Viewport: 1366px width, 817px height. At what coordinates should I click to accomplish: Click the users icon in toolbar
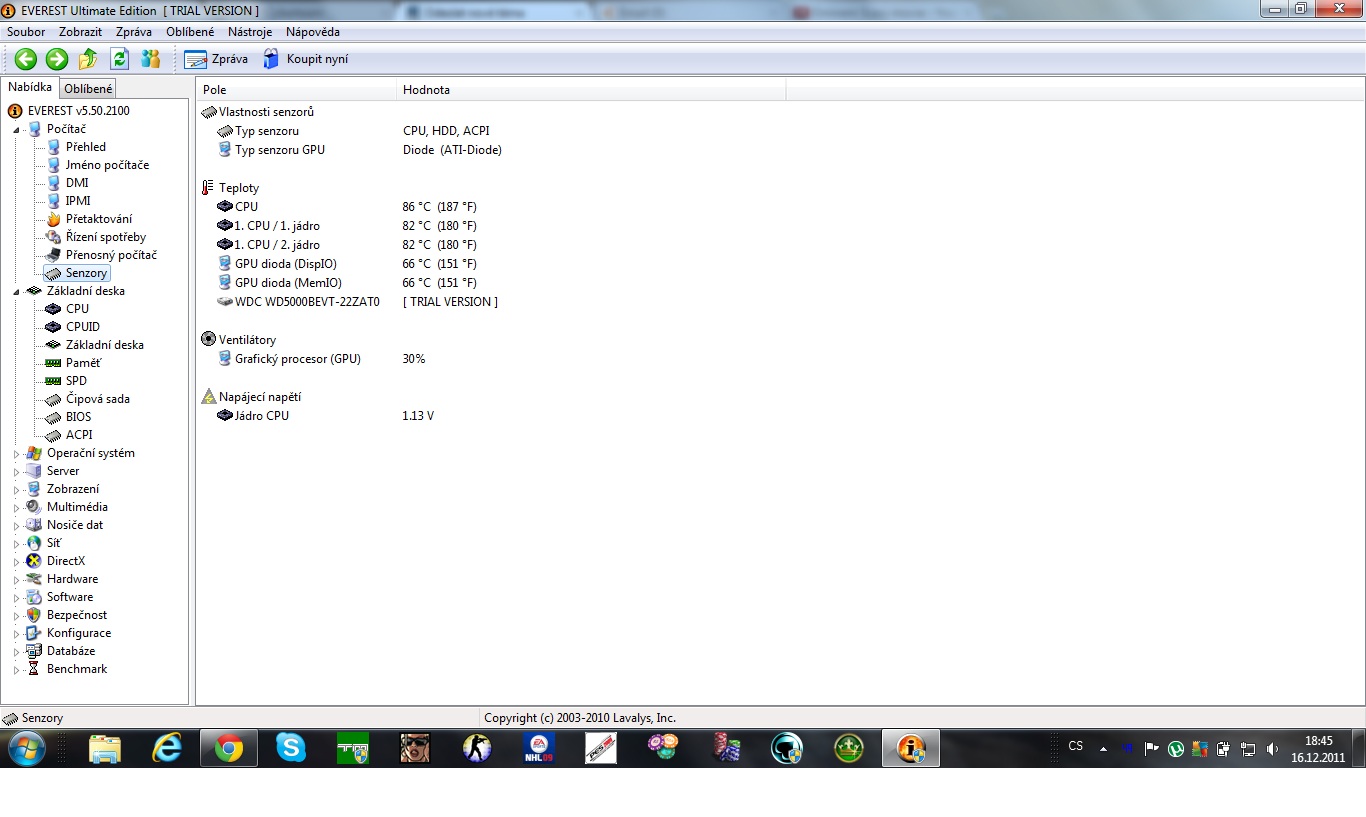(x=150, y=59)
